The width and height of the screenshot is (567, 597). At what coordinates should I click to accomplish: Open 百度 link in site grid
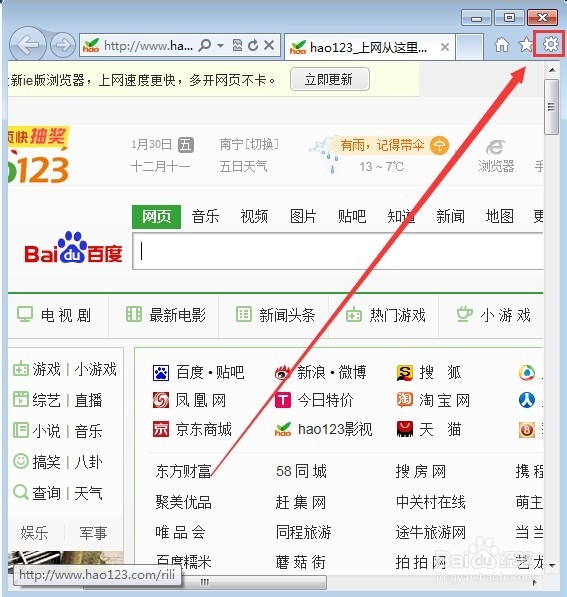point(190,372)
